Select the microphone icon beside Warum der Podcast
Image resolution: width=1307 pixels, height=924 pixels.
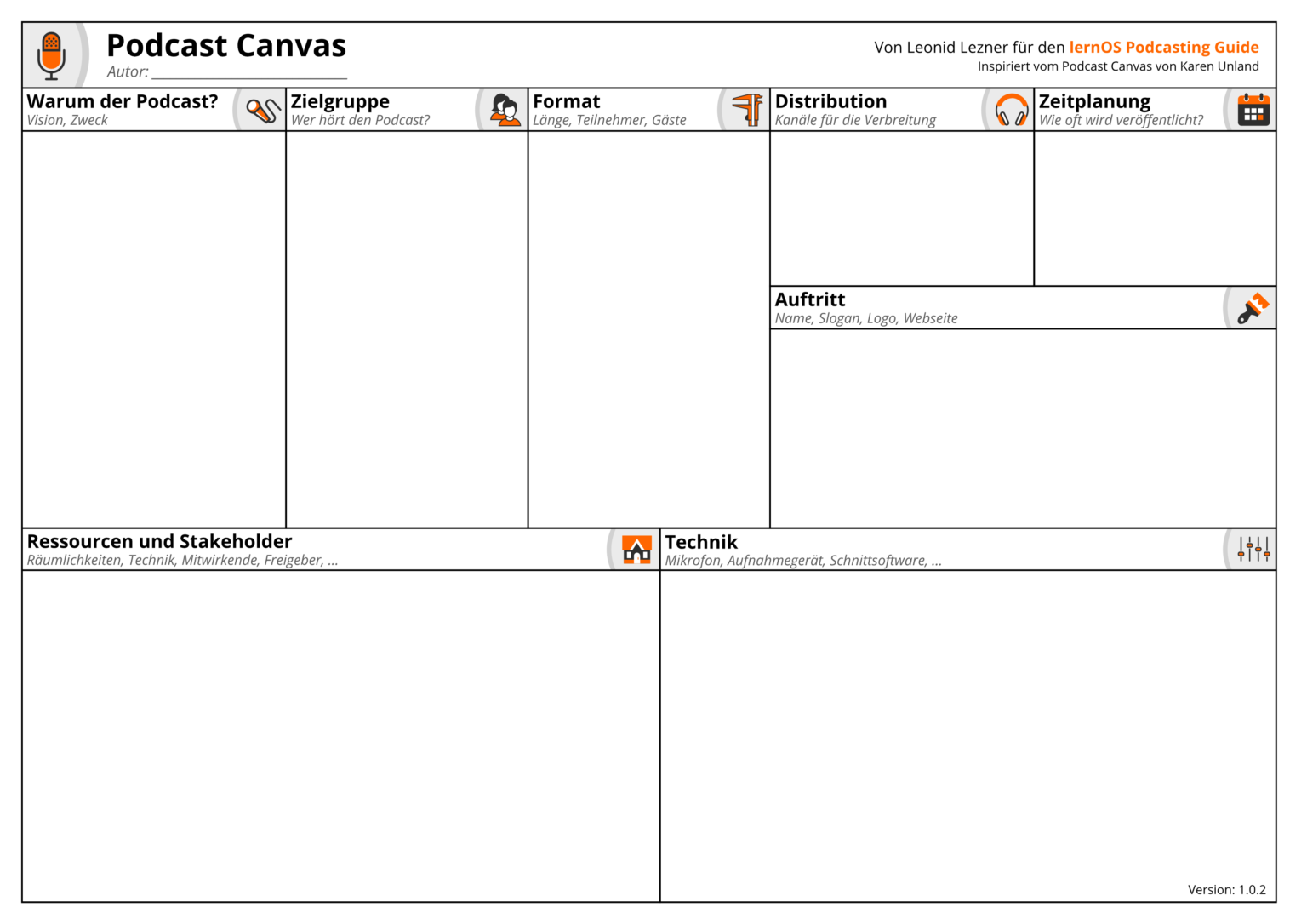(x=260, y=109)
